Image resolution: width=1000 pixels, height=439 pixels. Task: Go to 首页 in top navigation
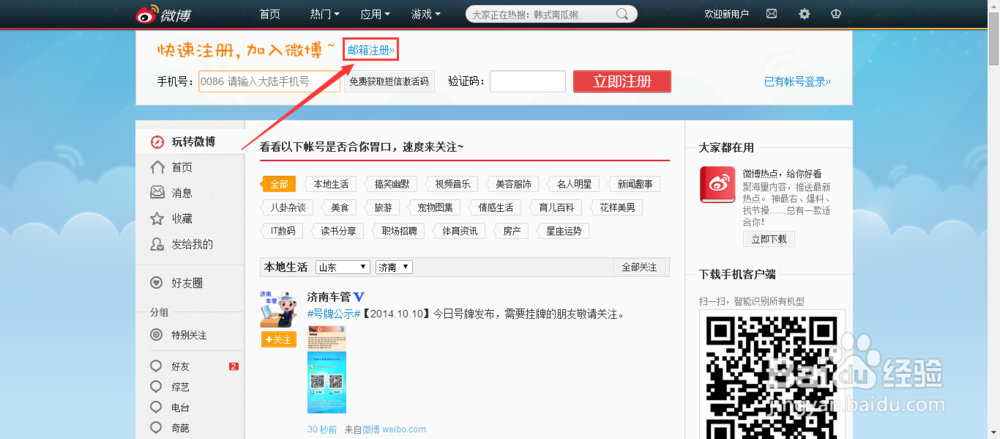point(270,13)
